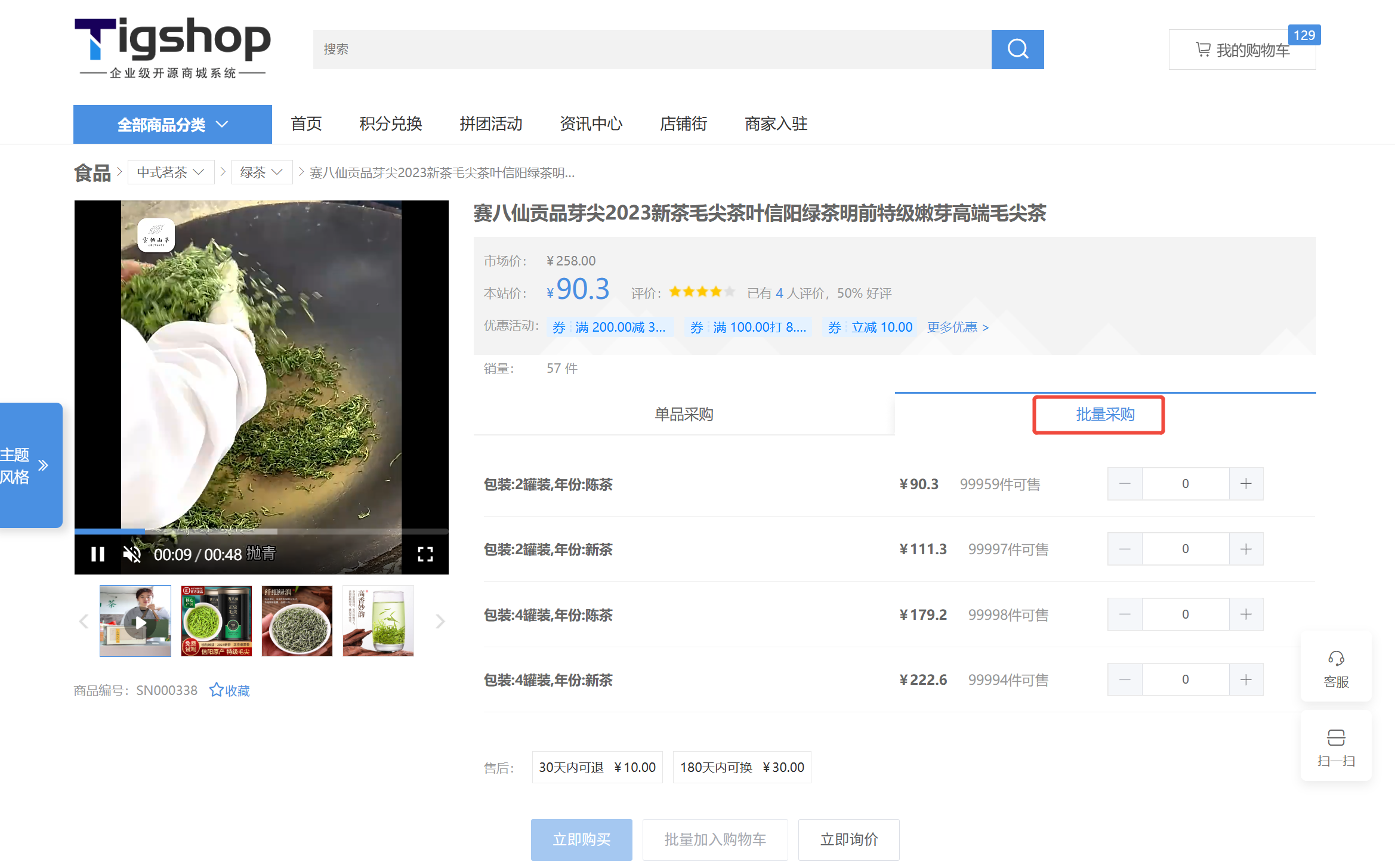Click the blue search magnifier button
Image resolution: width=1395 pixels, height=868 pixels.
point(1017,49)
